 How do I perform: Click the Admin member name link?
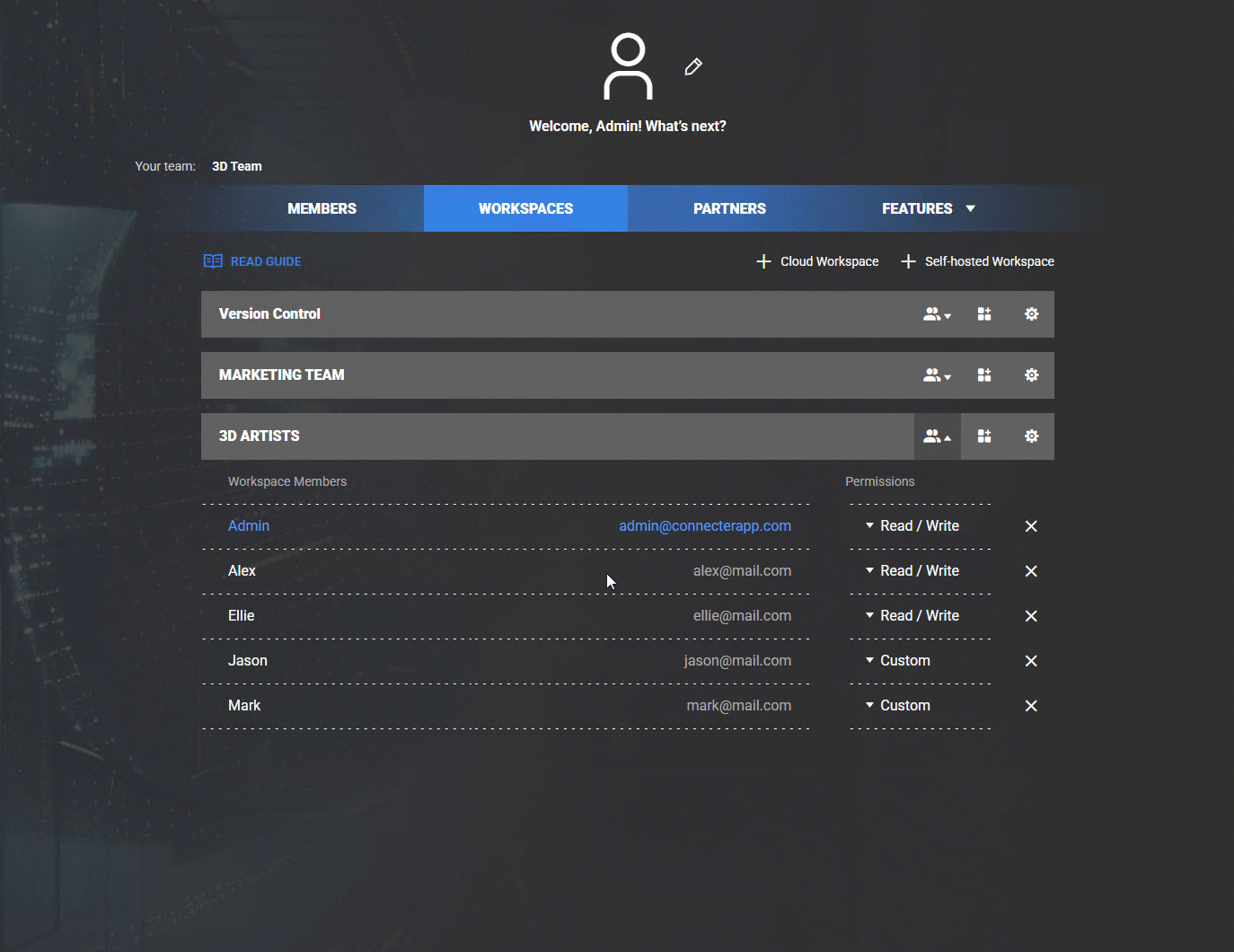tap(249, 526)
